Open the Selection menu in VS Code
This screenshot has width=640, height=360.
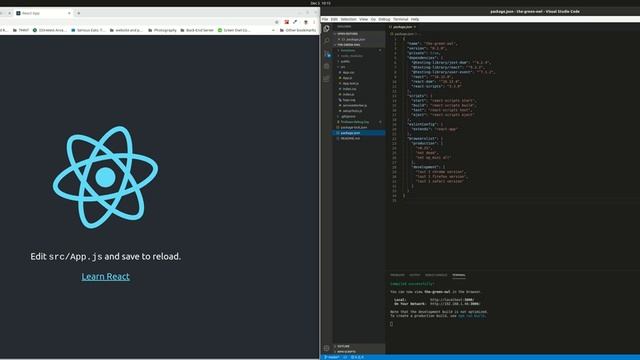click(348, 19)
